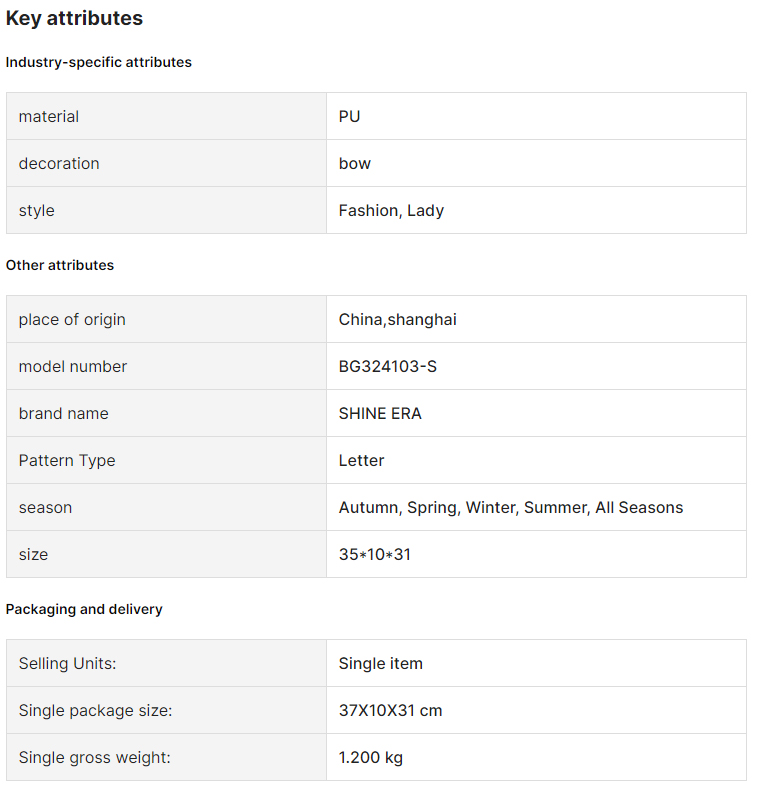Select the Letter pattern value
Screen dimensions: 760x786
[361, 461]
